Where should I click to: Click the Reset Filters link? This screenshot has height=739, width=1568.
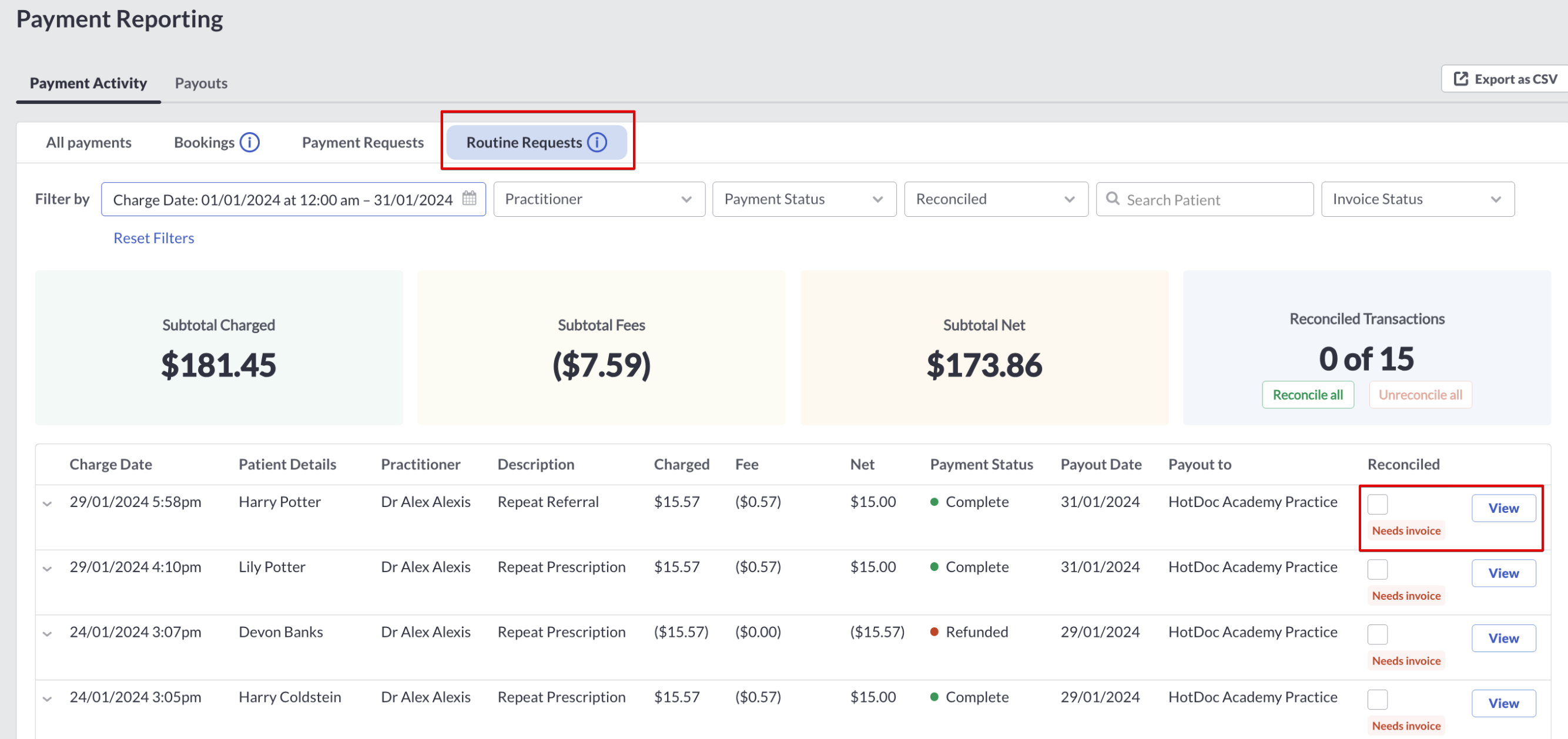(x=154, y=238)
